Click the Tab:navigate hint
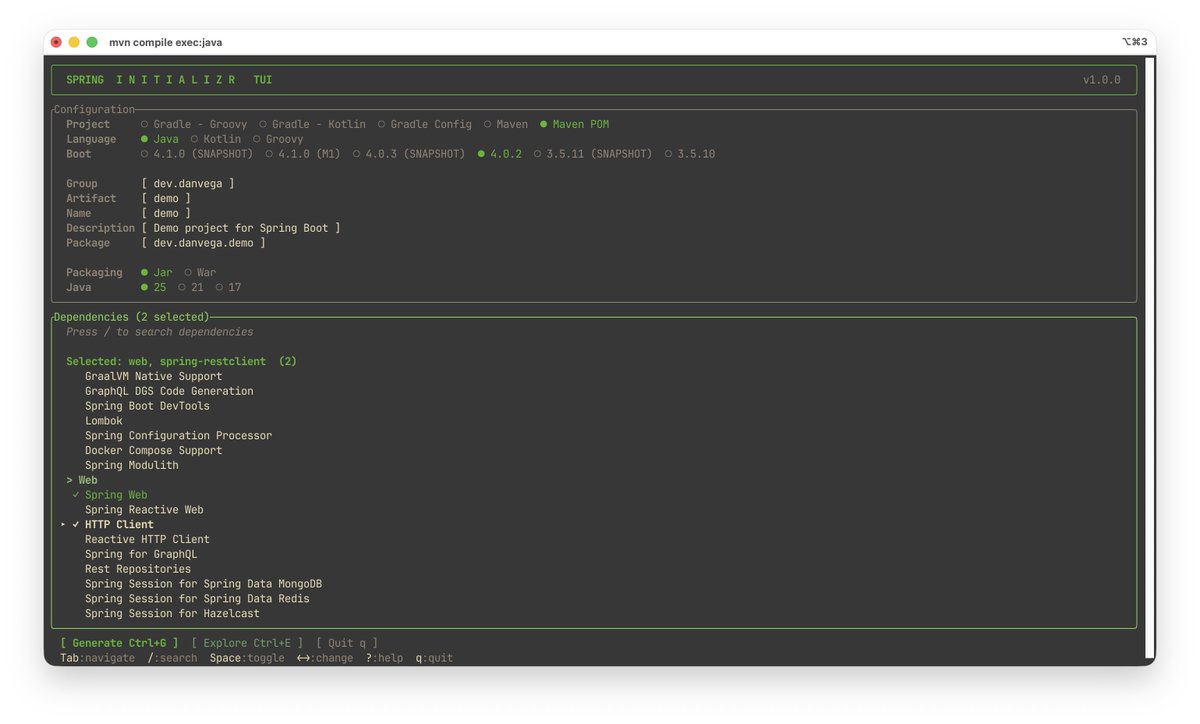The width and height of the screenshot is (1200, 724). point(97,658)
